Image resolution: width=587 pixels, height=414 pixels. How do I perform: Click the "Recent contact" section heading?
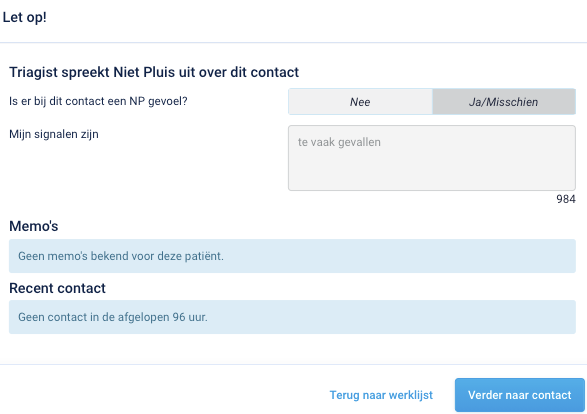pyautogui.click(x=57, y=288)
